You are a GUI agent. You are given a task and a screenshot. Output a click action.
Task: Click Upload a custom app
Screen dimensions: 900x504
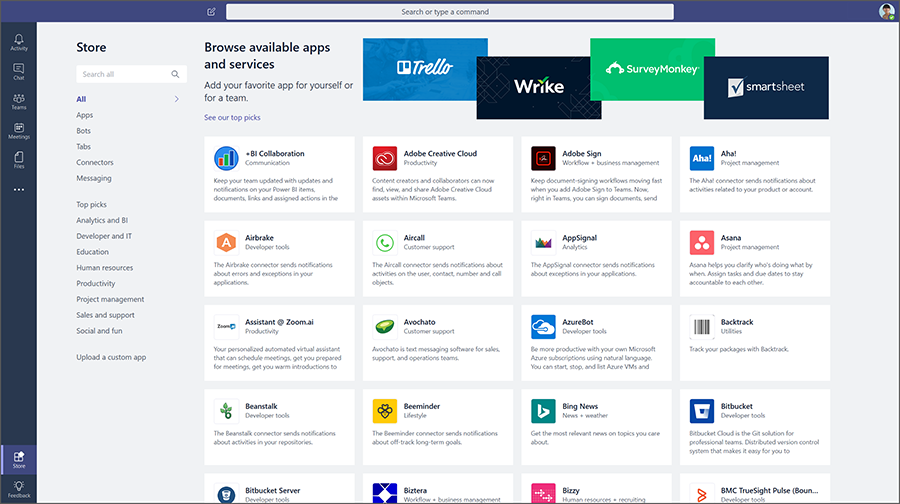(x=111, y=357)
